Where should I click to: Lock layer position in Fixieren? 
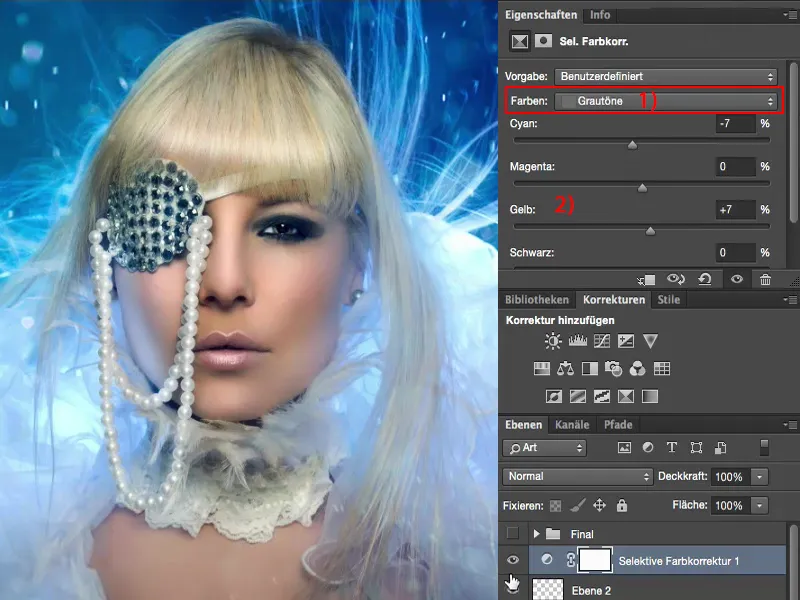point(599,506)
